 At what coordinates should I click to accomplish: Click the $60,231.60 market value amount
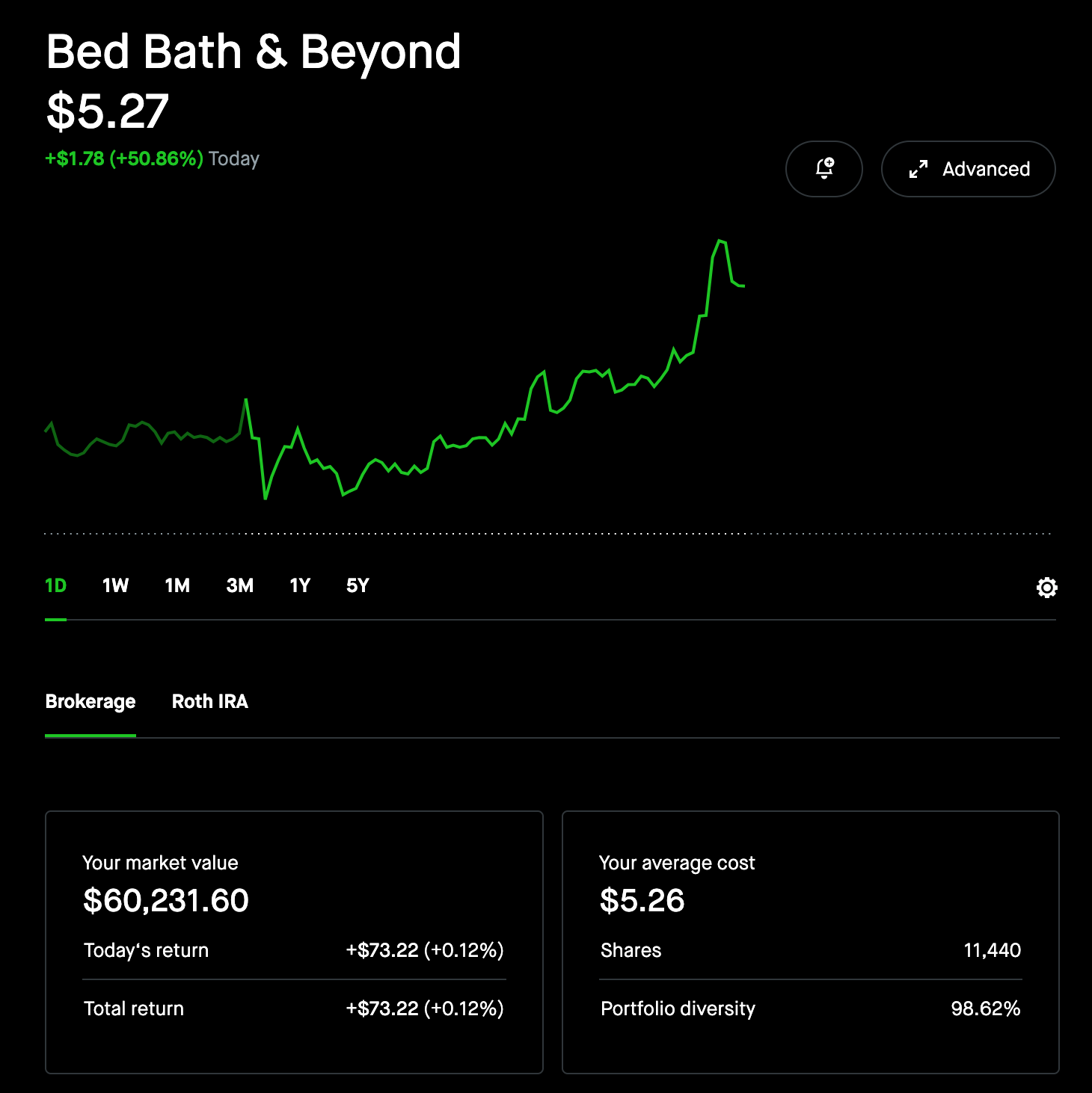point(165,900)
